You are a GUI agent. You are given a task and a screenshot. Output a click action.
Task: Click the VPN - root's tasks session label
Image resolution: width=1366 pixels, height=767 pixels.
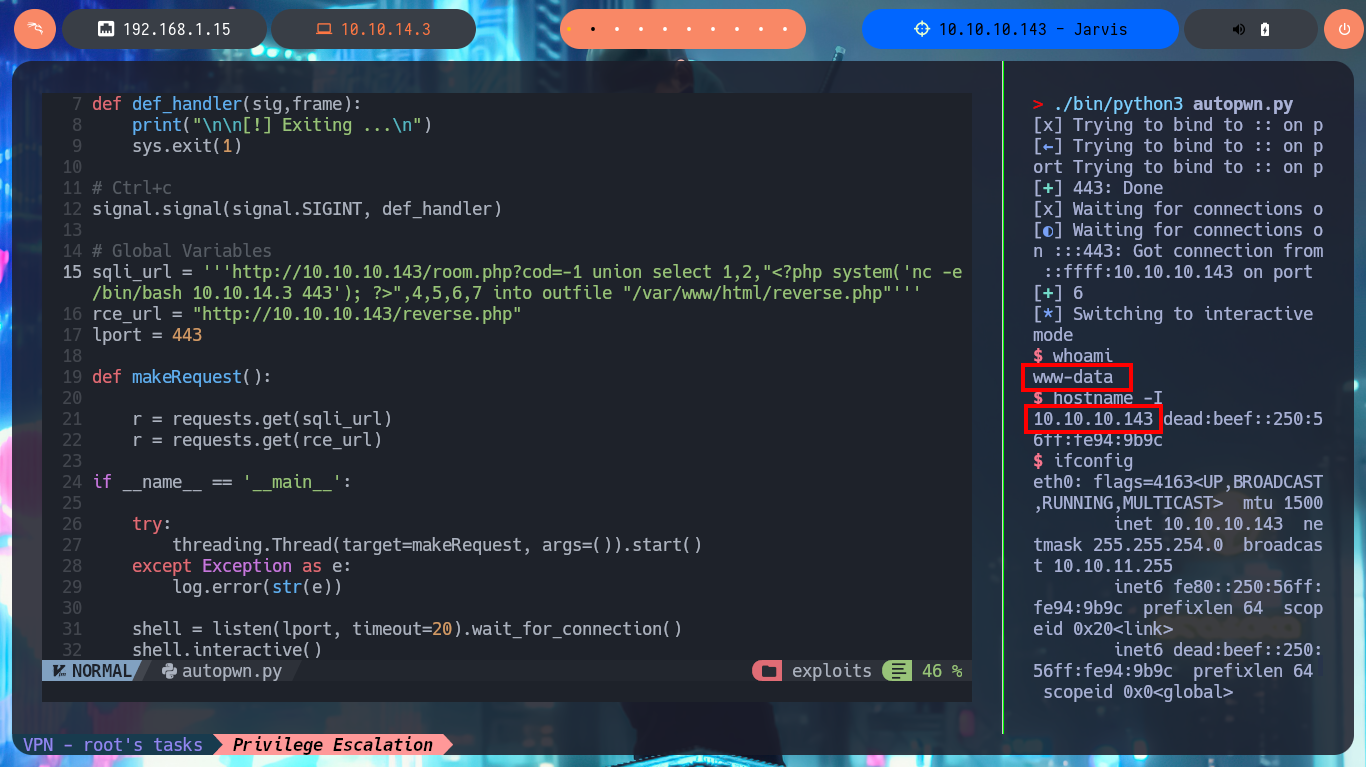113,745
